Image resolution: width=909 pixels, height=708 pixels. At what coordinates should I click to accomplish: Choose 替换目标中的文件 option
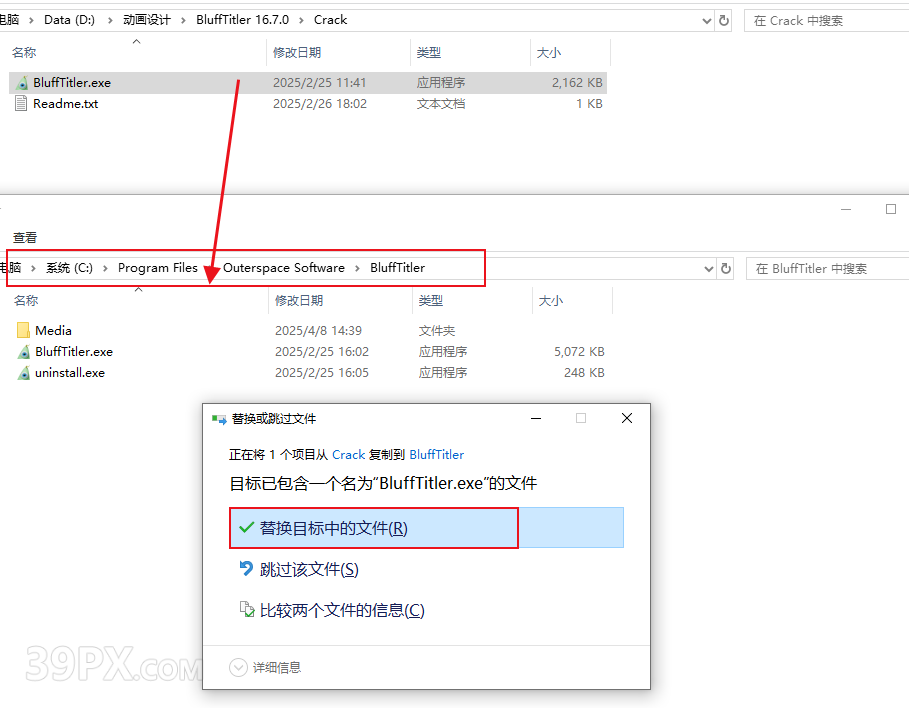[x=334, y=528]
